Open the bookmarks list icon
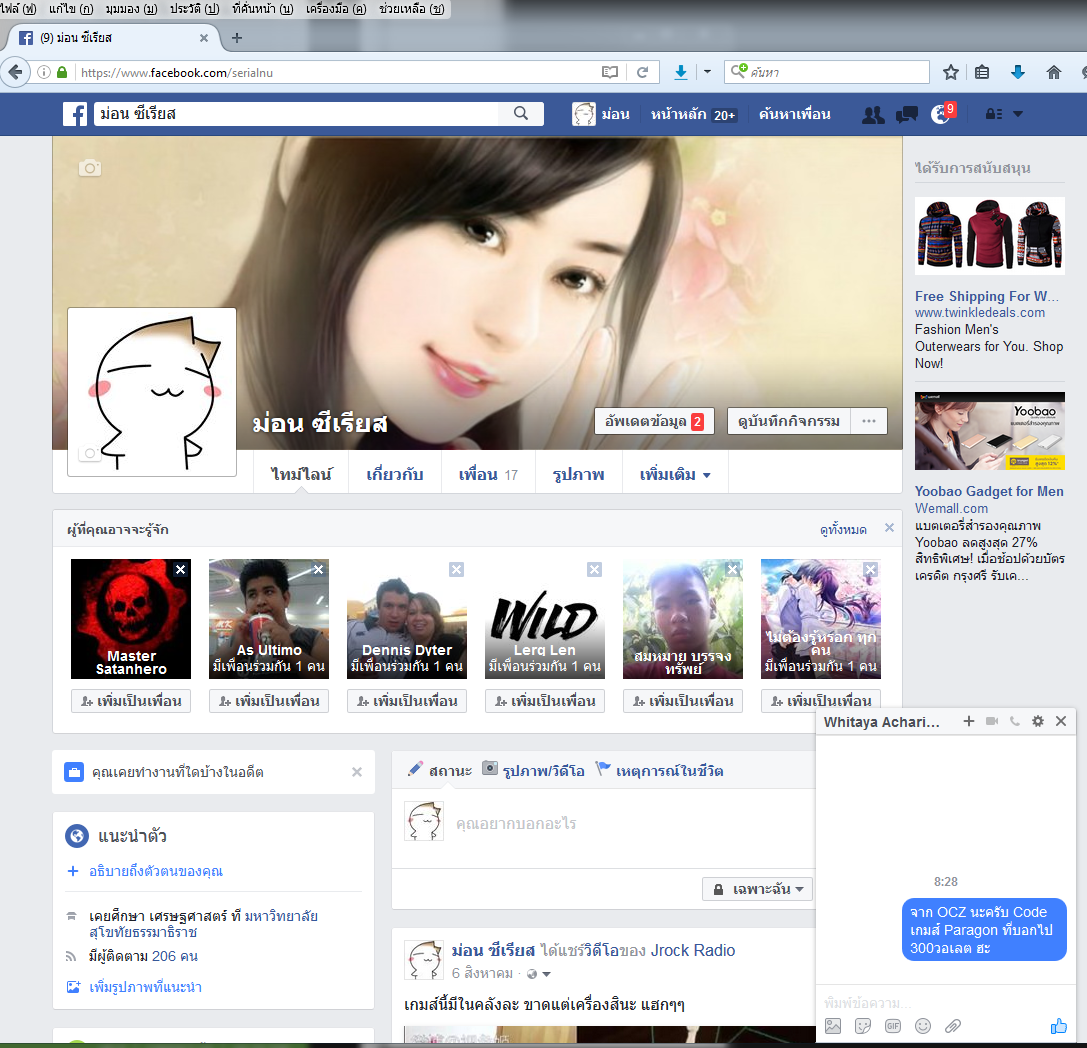Viewport: 1087px width, 1048px height. [982, 72]
